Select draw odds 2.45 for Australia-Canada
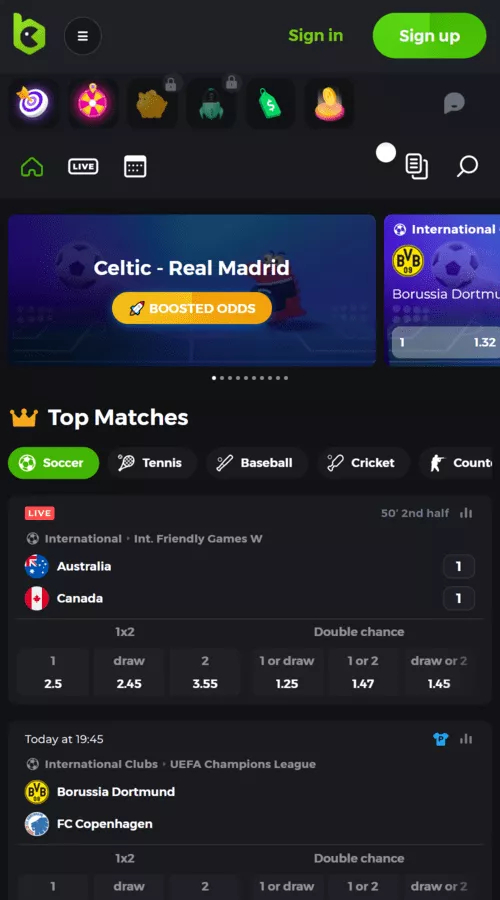 129,672
